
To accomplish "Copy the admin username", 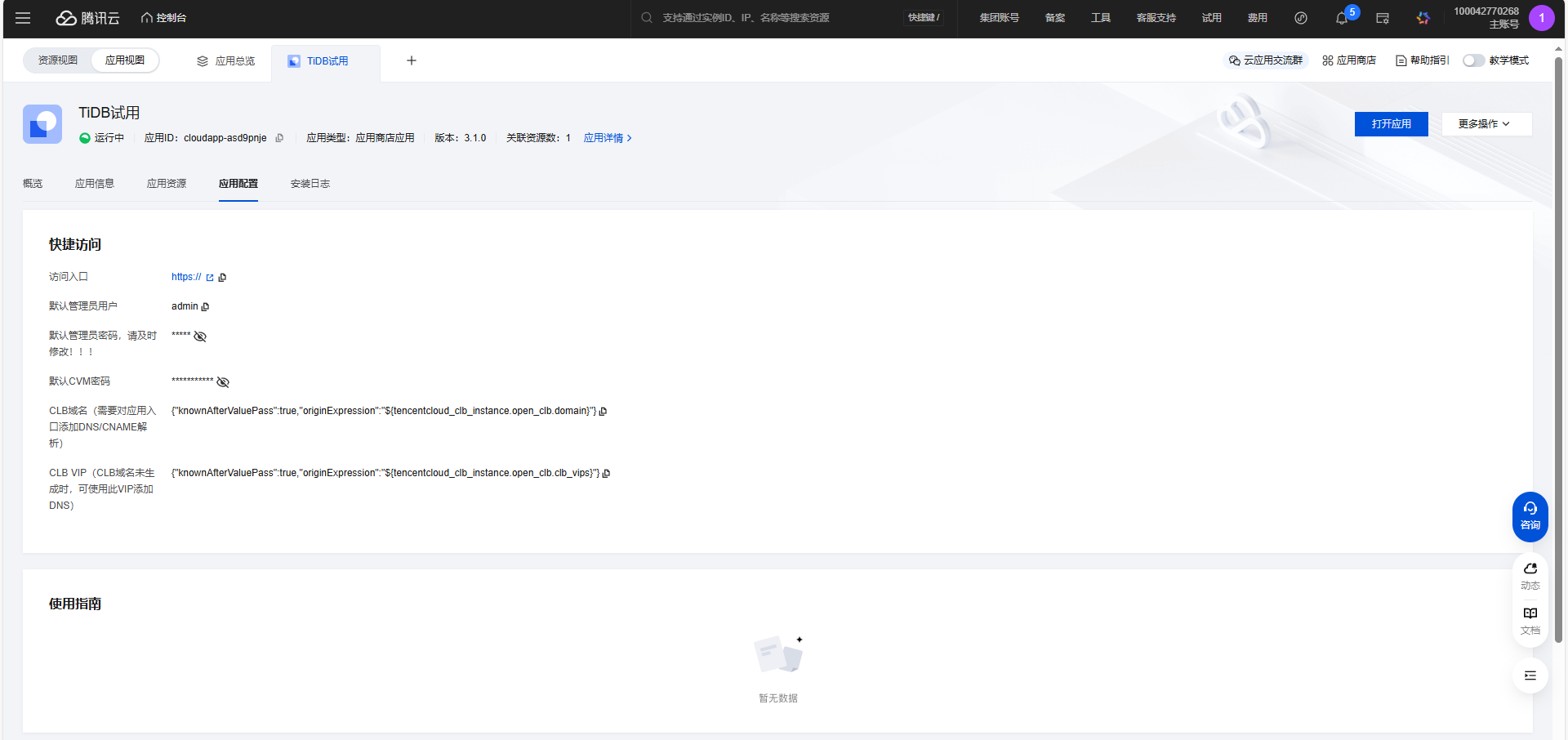I will [x=205, y=307].
